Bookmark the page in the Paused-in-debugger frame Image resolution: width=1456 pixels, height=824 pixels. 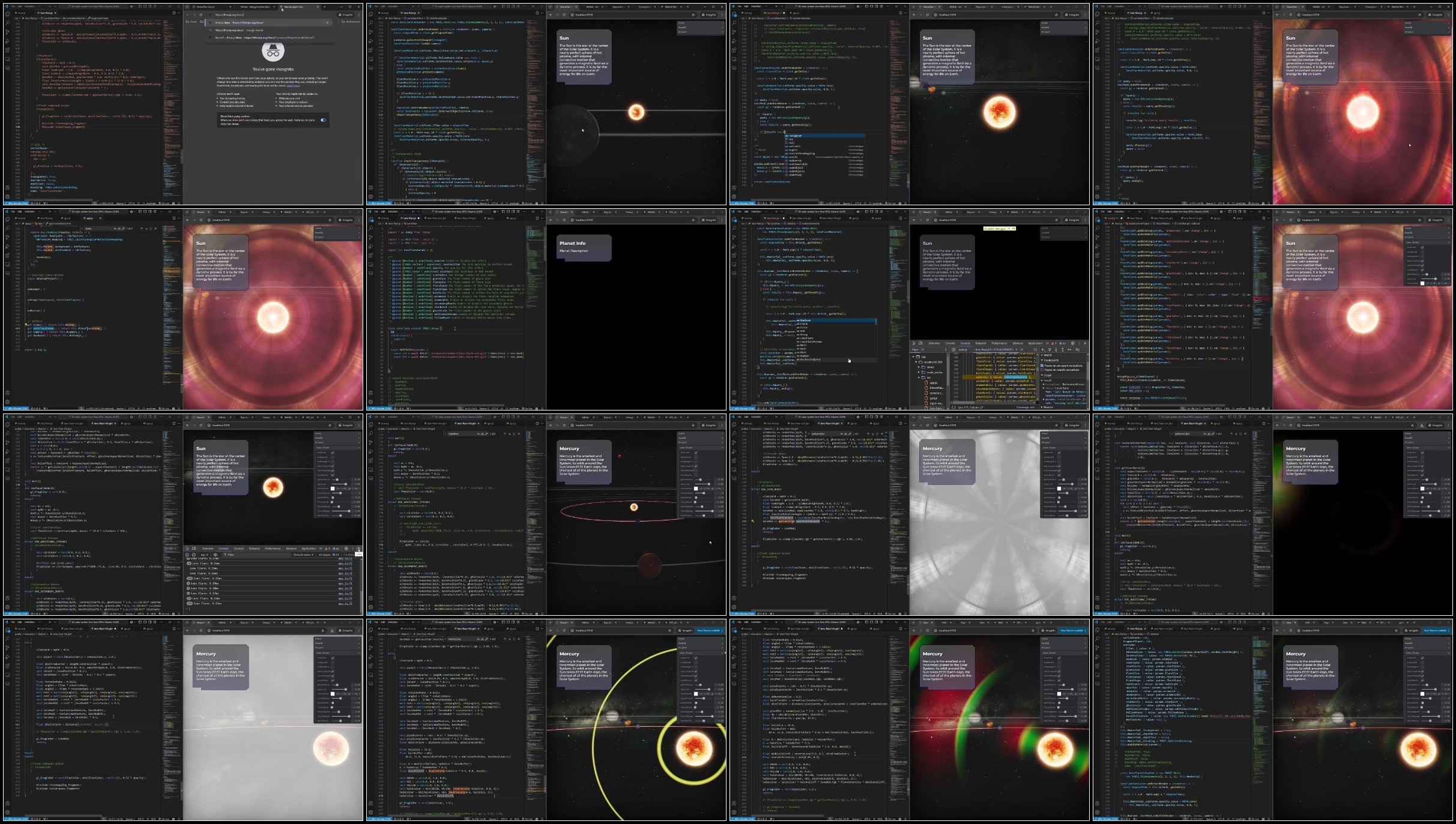coord(1057,220)
